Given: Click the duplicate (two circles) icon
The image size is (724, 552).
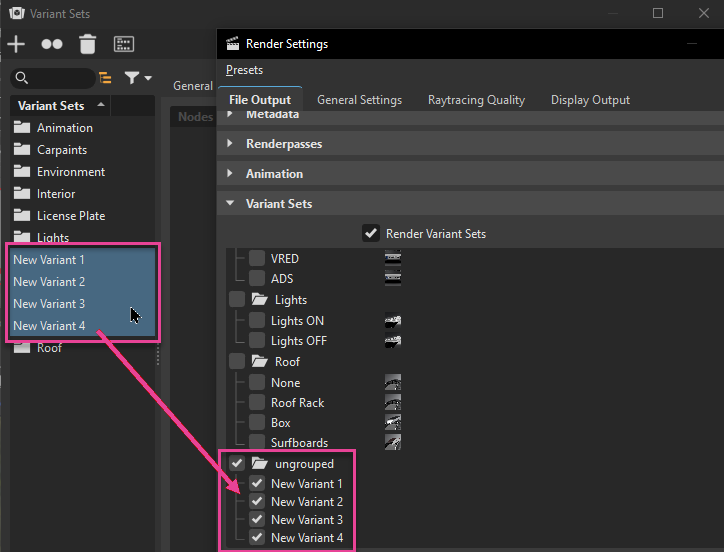Looking at the screenshot, I should tap(52, 44).
